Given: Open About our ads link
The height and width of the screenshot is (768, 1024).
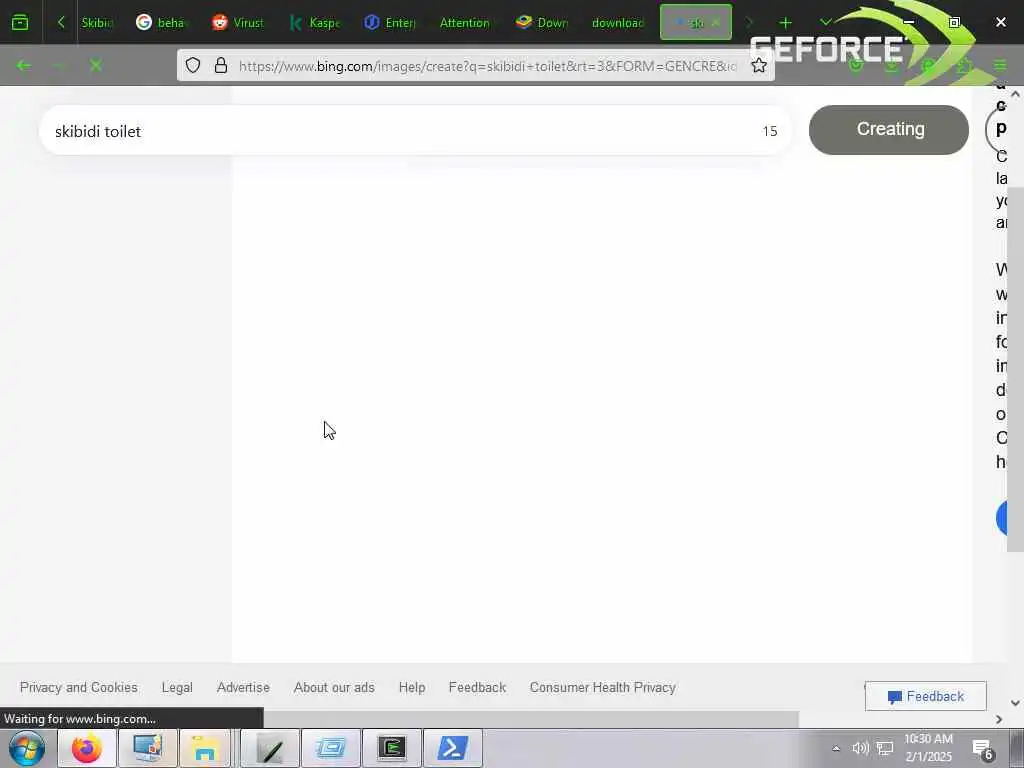Looking at the screenshot, I should [x=334, y=688].
